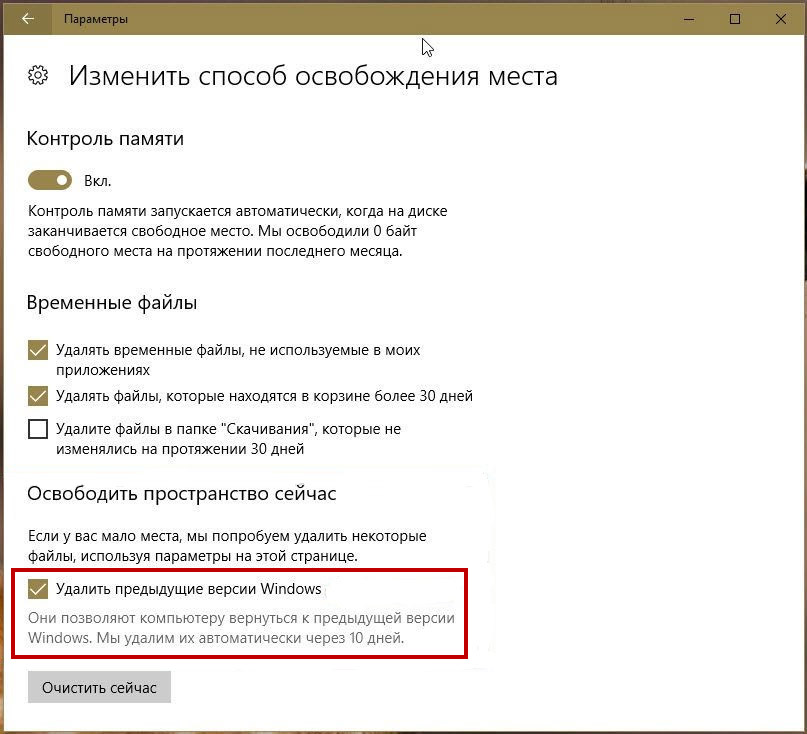Uncheck deleting temporary files unused by apps
807x734 pixels.
tap(38, 350)
